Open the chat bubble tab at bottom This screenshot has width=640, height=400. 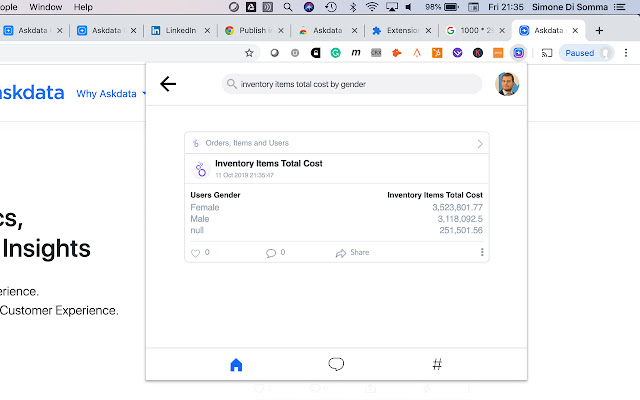(x=336, y=364)
